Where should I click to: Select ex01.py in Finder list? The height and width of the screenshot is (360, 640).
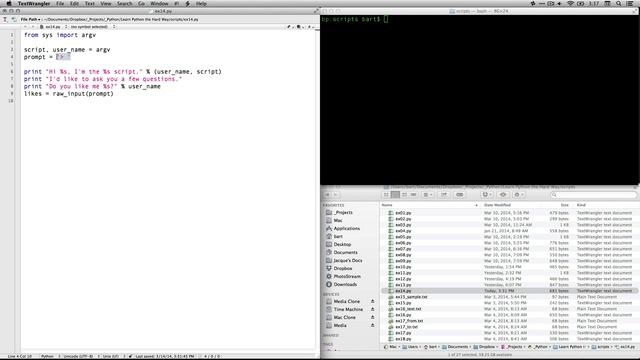(x=509, y=213)
